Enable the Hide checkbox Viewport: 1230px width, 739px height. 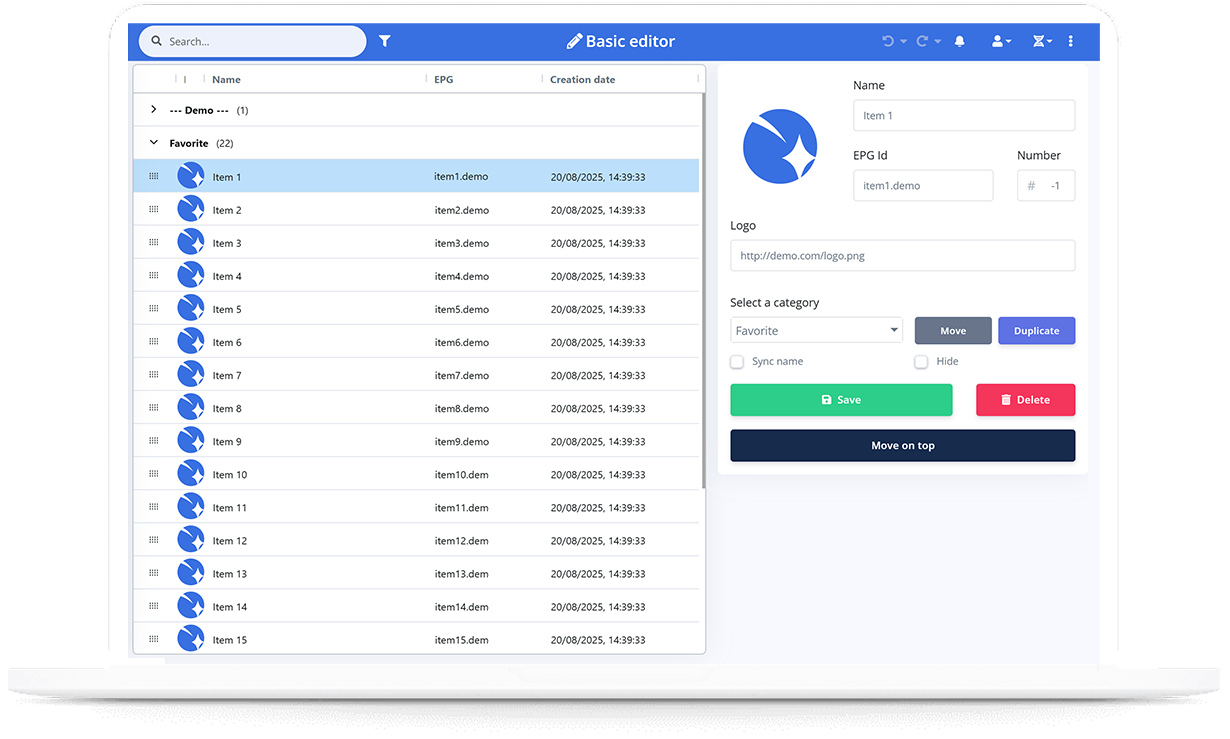(x=921, y=362)
